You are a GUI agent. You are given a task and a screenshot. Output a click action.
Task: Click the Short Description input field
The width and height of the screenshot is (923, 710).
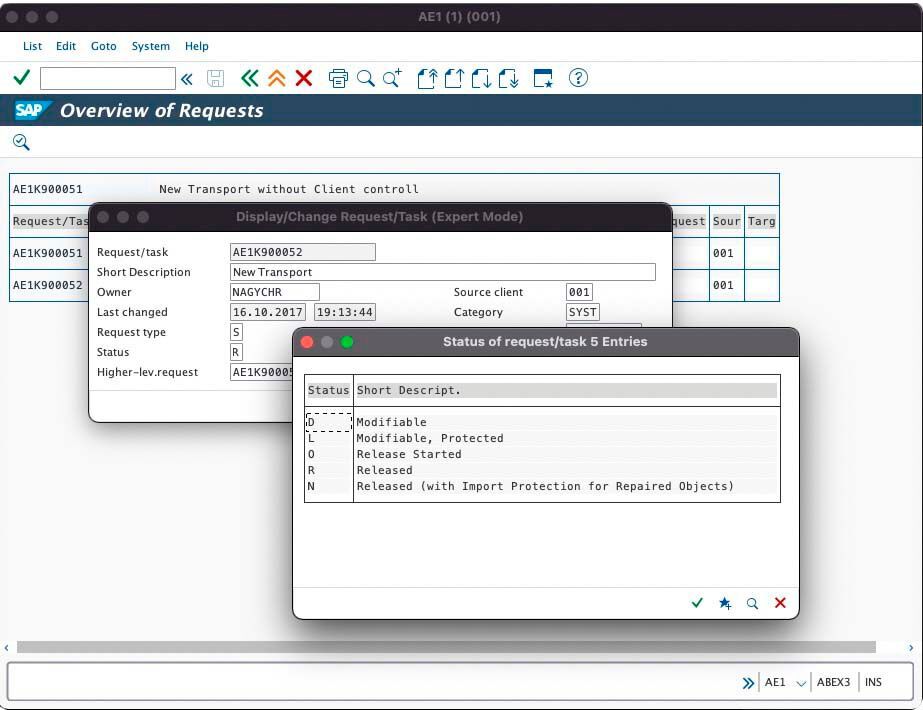(443, 272)
